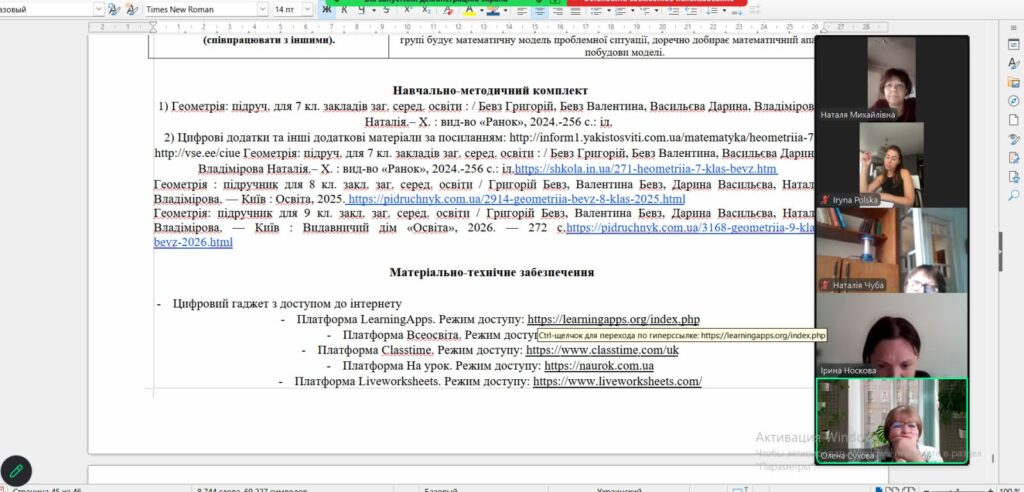Open Style Inspector sidebar deck

coord(1014,139)
